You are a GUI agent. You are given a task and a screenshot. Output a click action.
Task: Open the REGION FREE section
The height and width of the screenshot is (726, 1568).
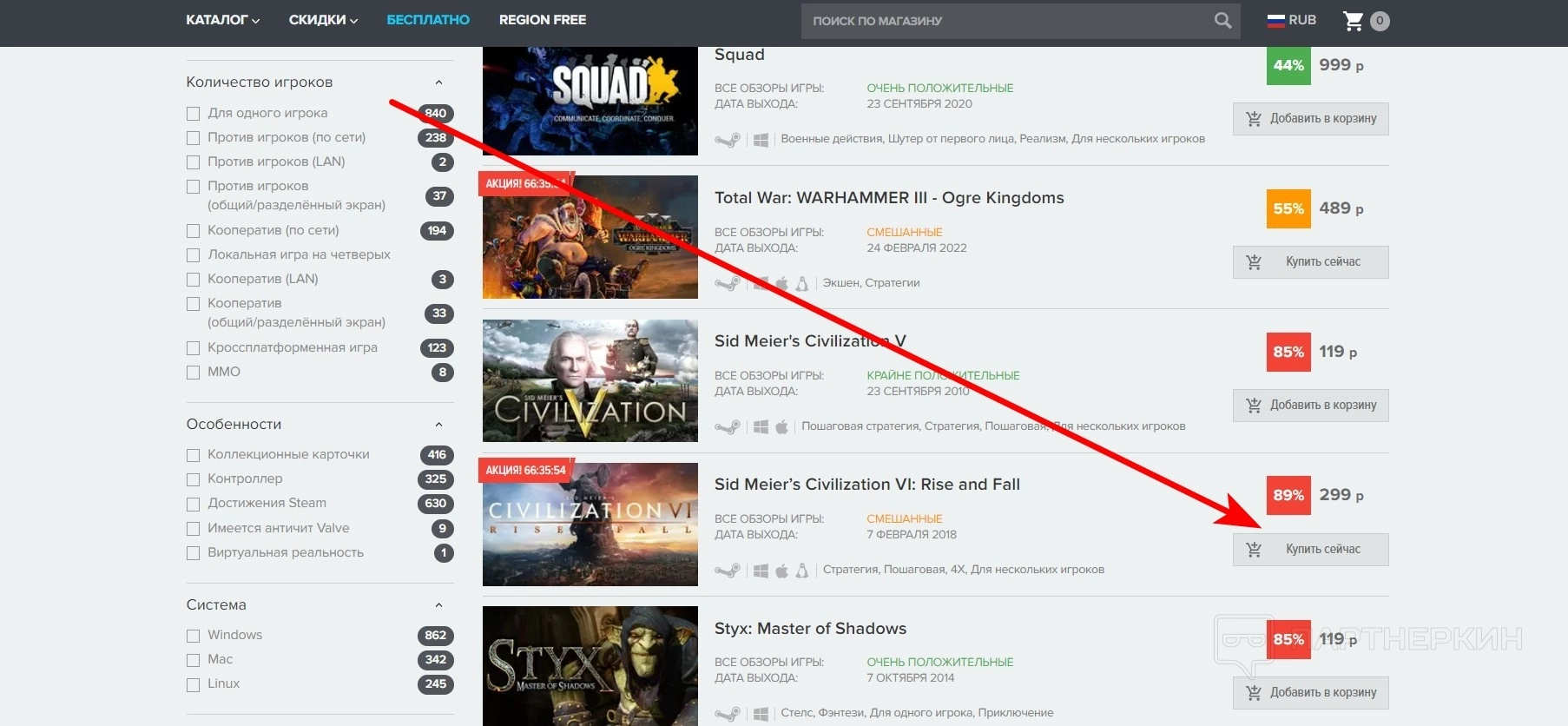(x=543, y=20)
